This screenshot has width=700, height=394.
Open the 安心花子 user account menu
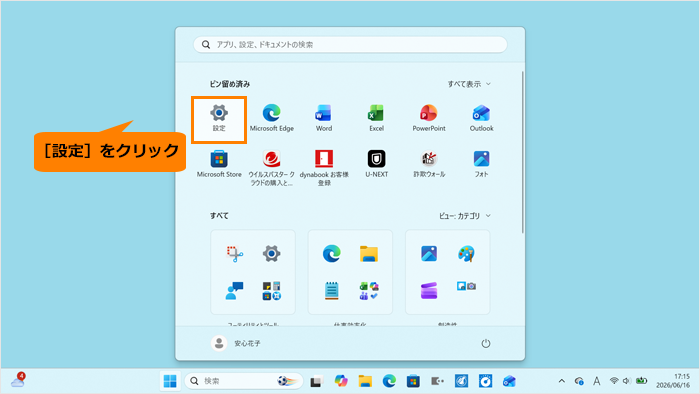click(x=236, y=343)
